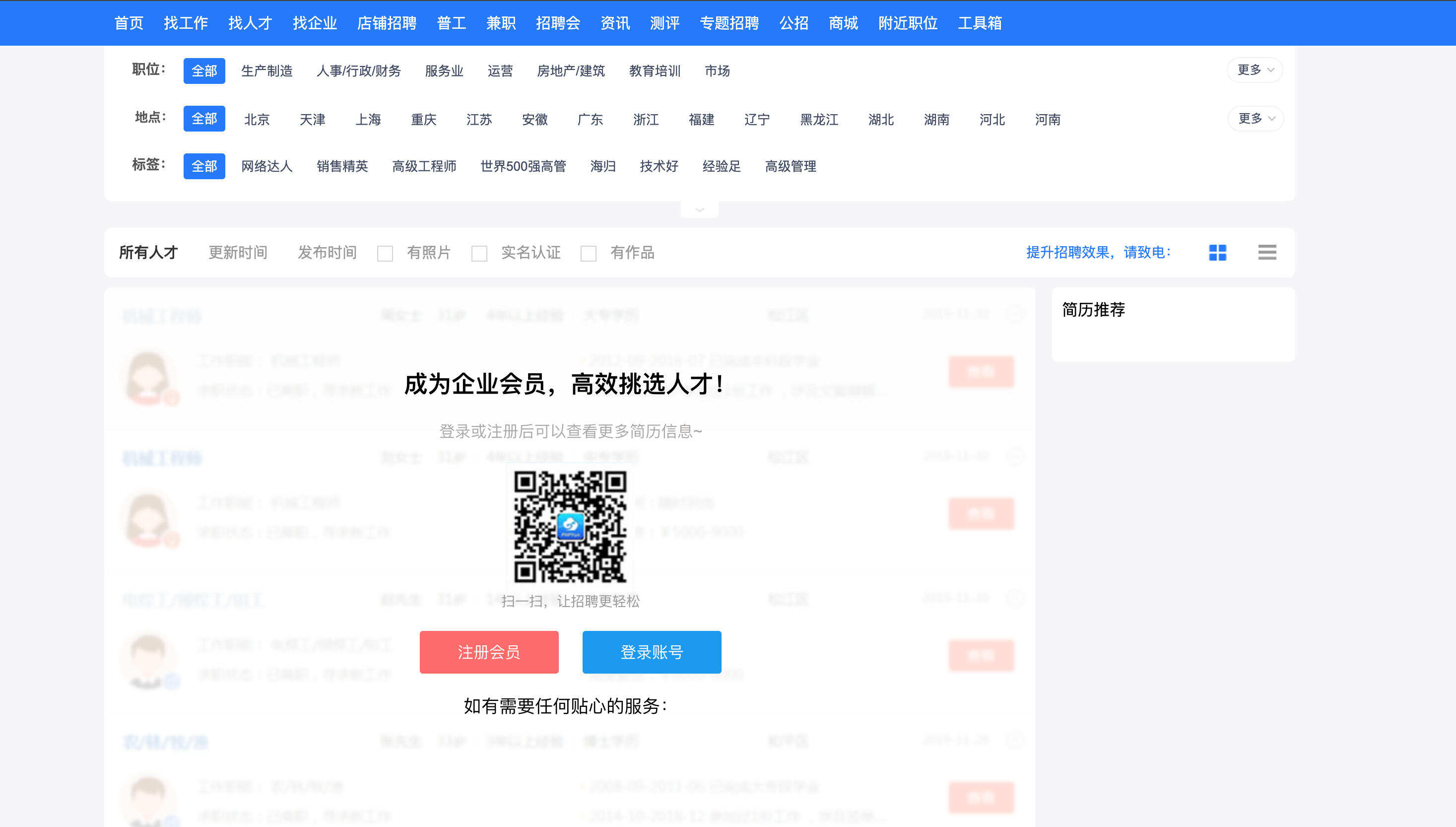Switch to grid view layout
This screenshot has width=1456, height=827.
(x=1216, y=252)
